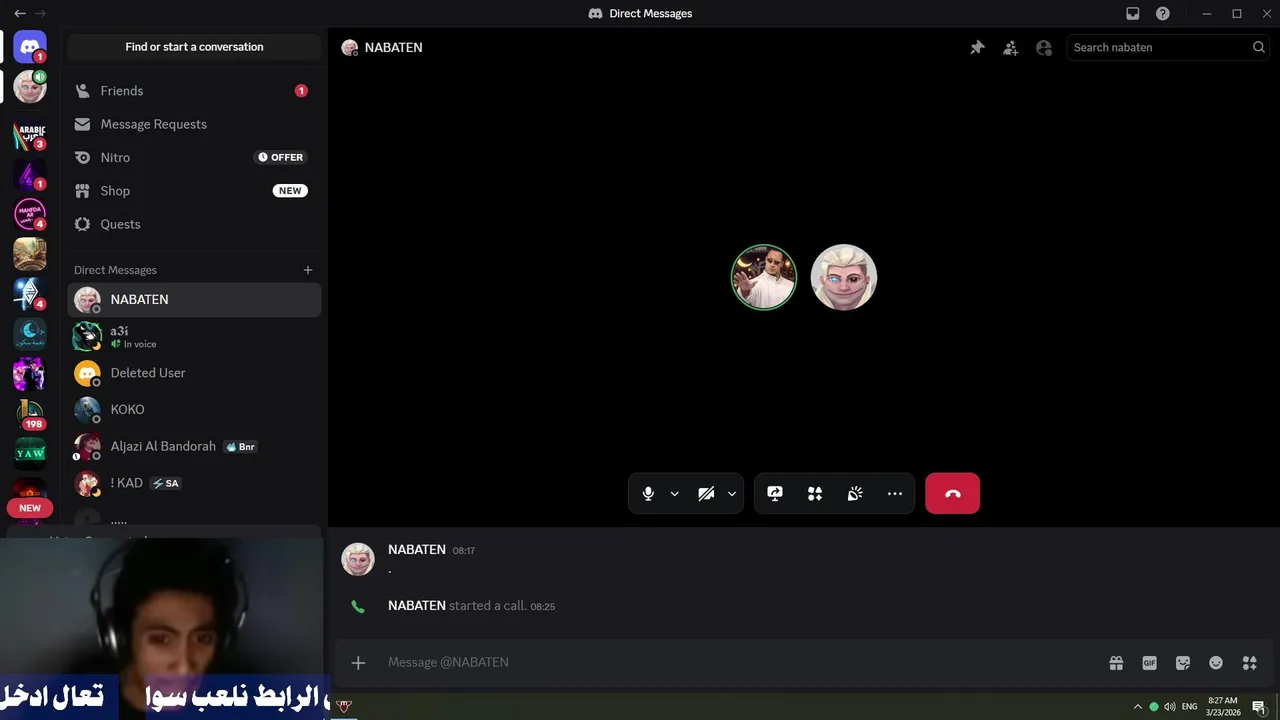This screenshot has height=720, width=1280.
Task: Select the server icon with 198 badge
Action: pyautogui.click(x=30, y=413)
